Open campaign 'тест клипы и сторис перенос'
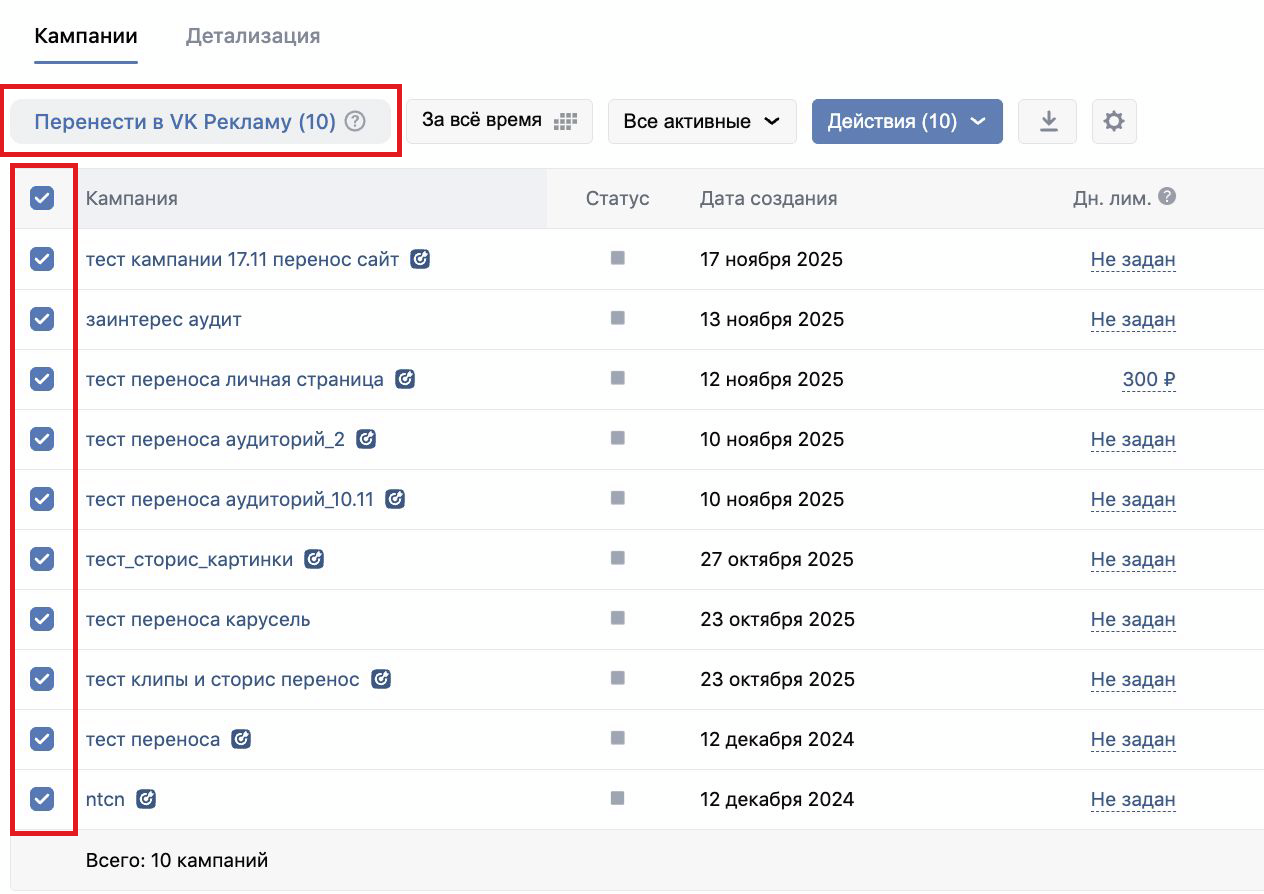This screenshot has width=1264, height=894. (222, 679)
